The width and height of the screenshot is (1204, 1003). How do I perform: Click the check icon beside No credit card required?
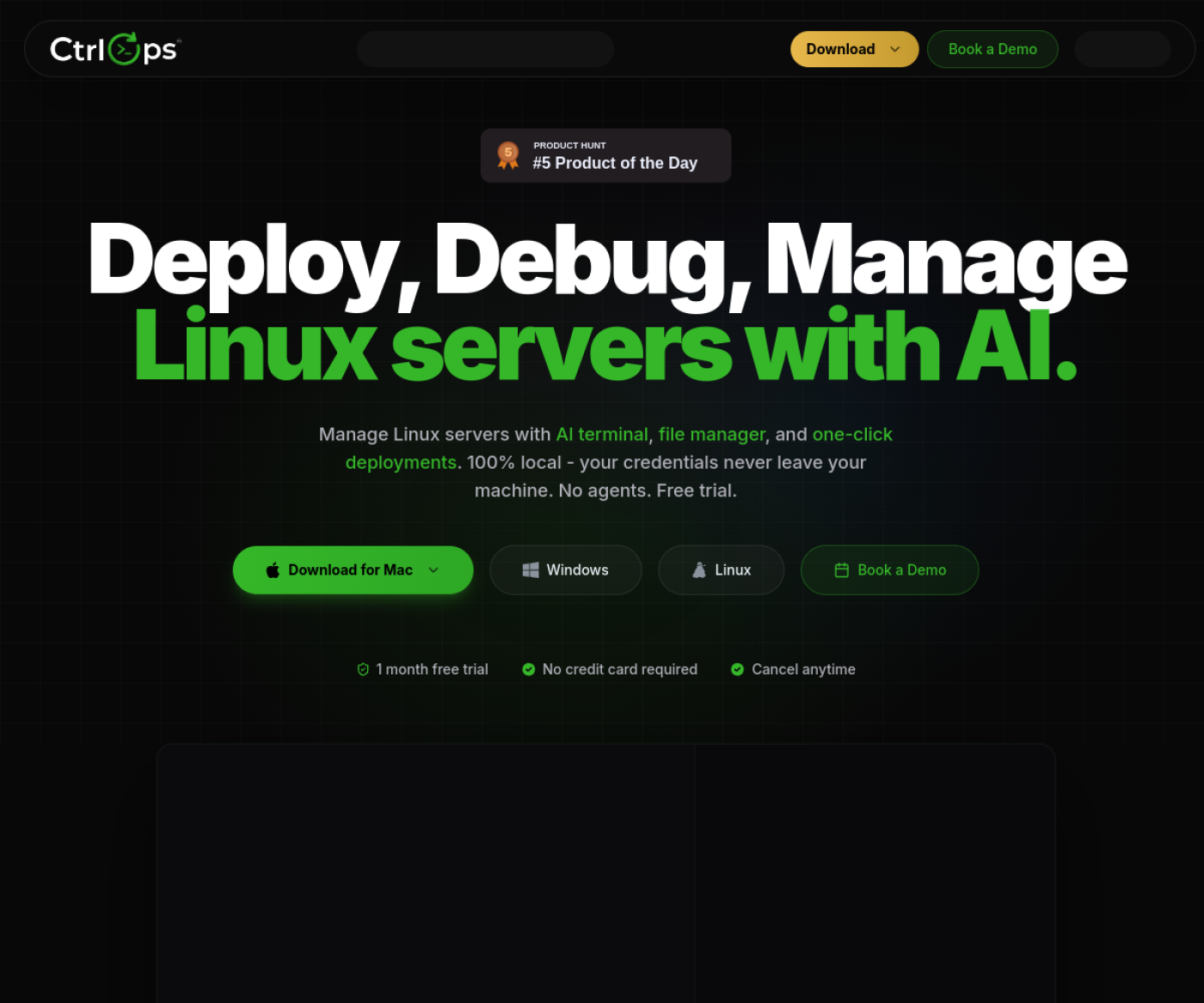click(x=529, y=669)
